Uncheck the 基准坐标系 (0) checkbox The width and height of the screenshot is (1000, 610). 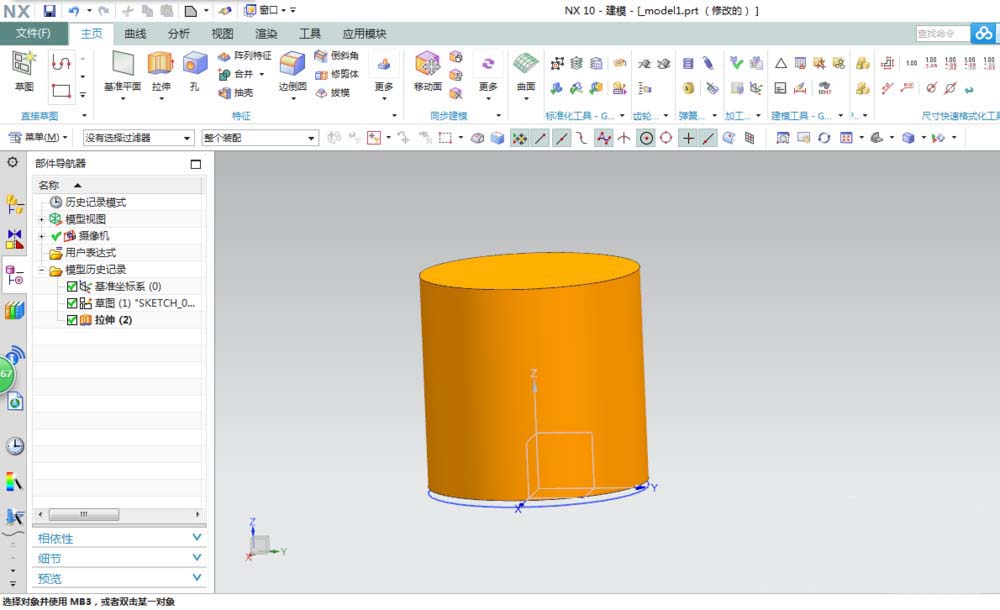(x=72, y=287)
